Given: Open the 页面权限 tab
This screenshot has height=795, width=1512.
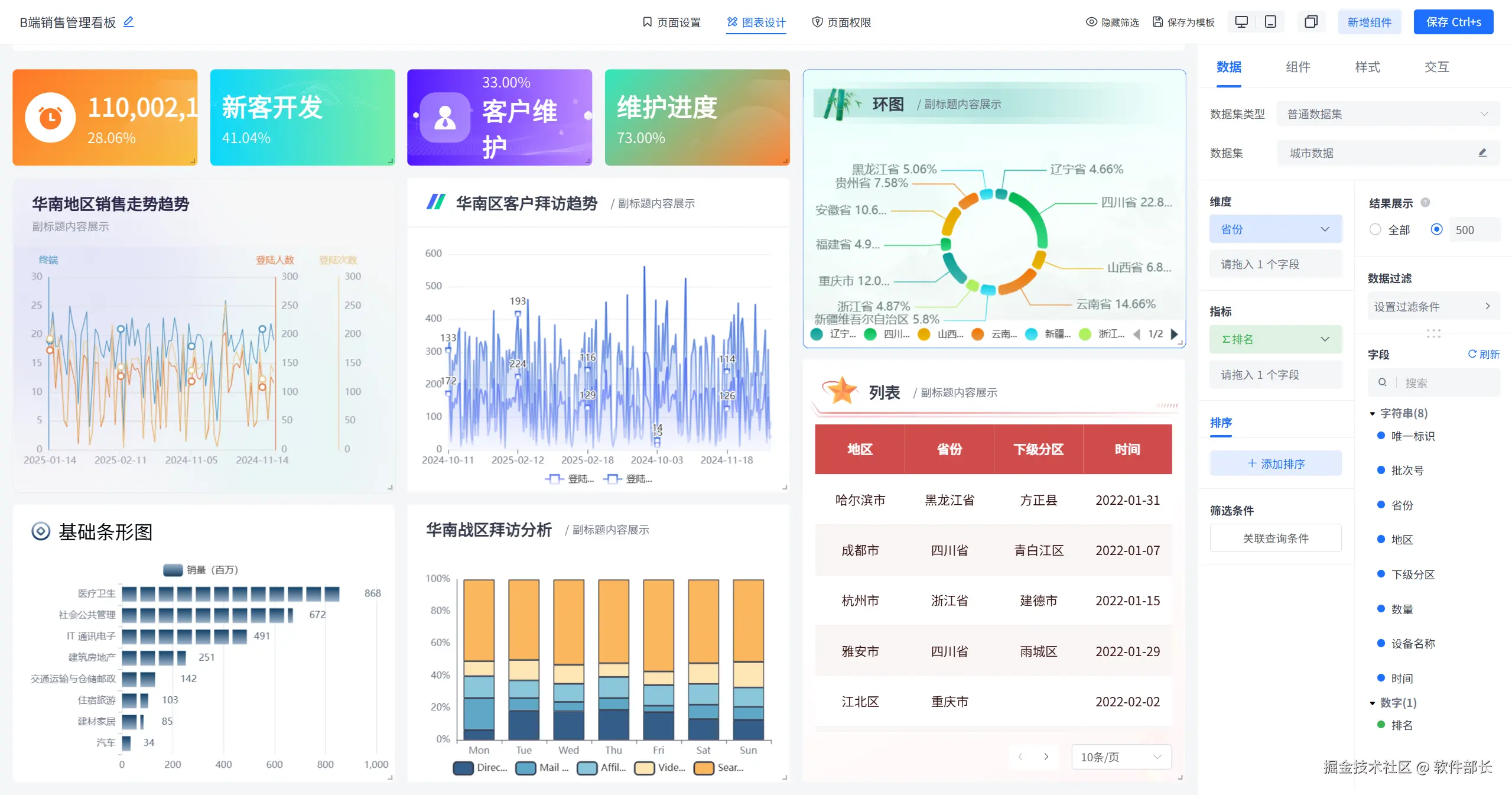Looking at the screenshot, I should point(841,22).
